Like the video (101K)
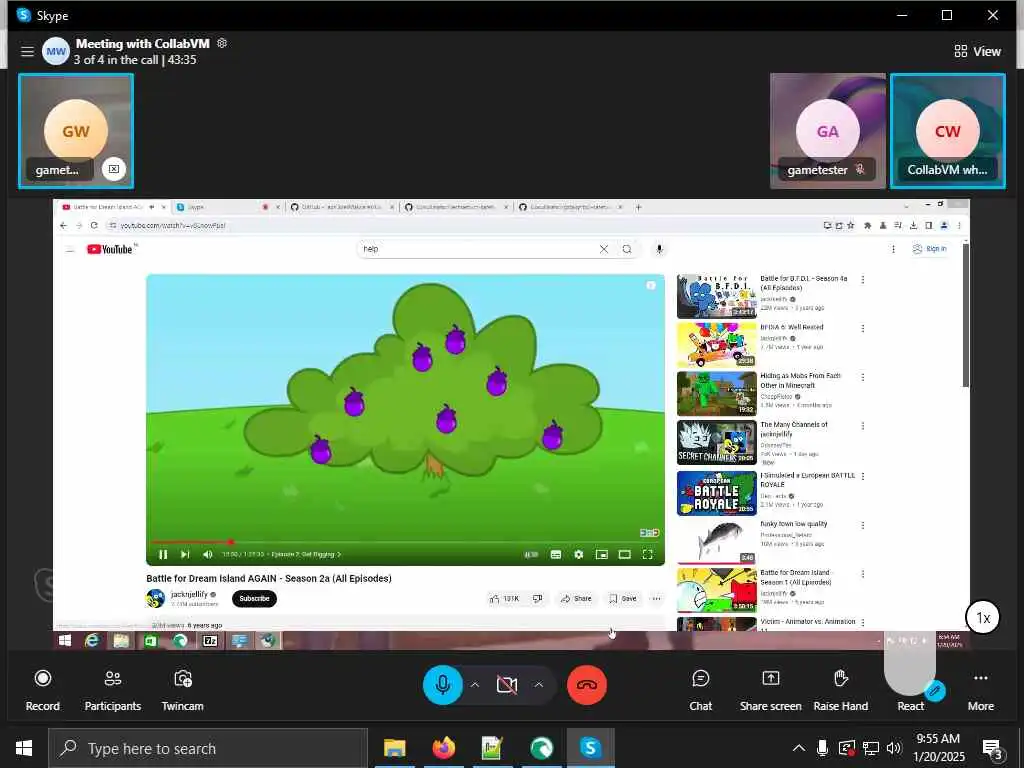This screenshot has height=768, width=1024. [504, 598]
